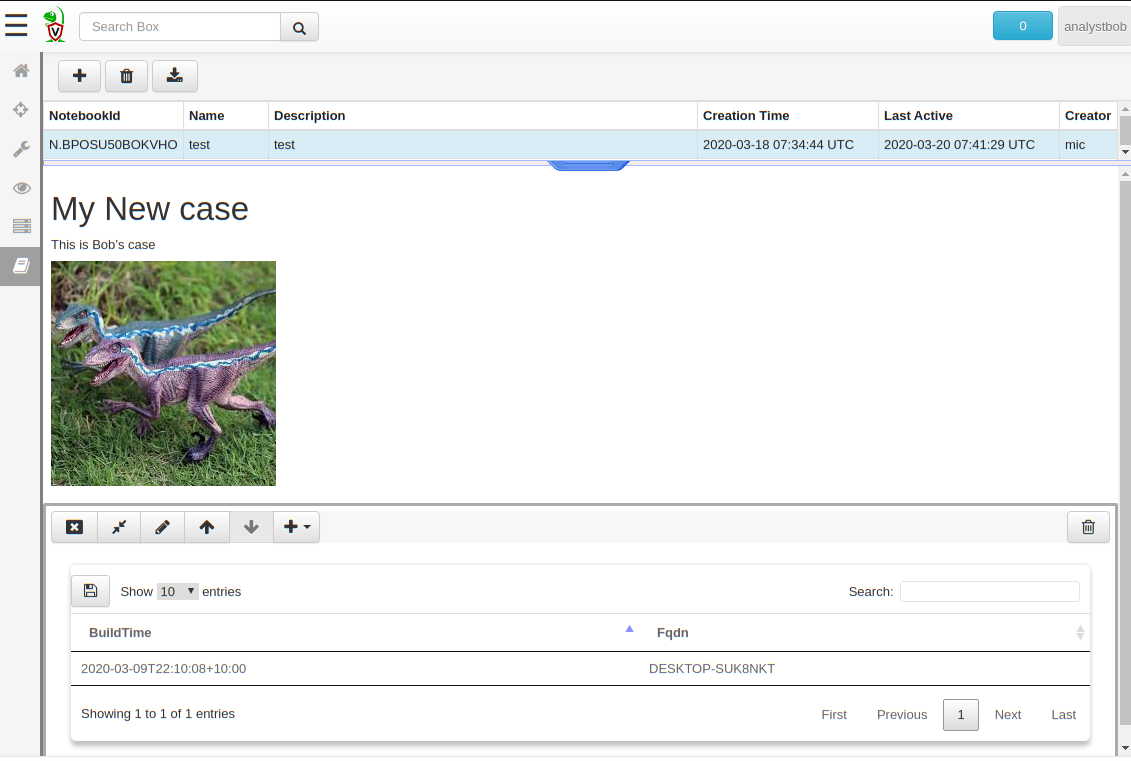Go to the Next results page
The image size is (1131, 761).
[1007, 714]
